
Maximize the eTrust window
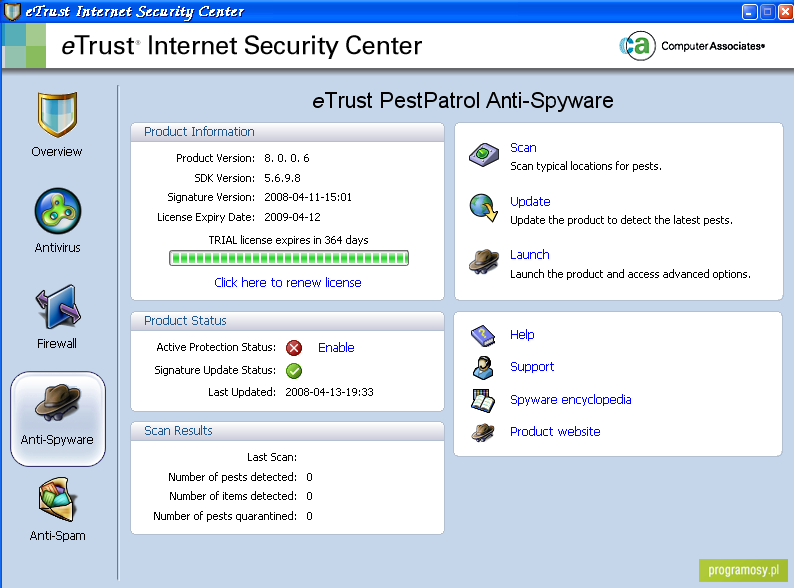[x=768, y=12]
